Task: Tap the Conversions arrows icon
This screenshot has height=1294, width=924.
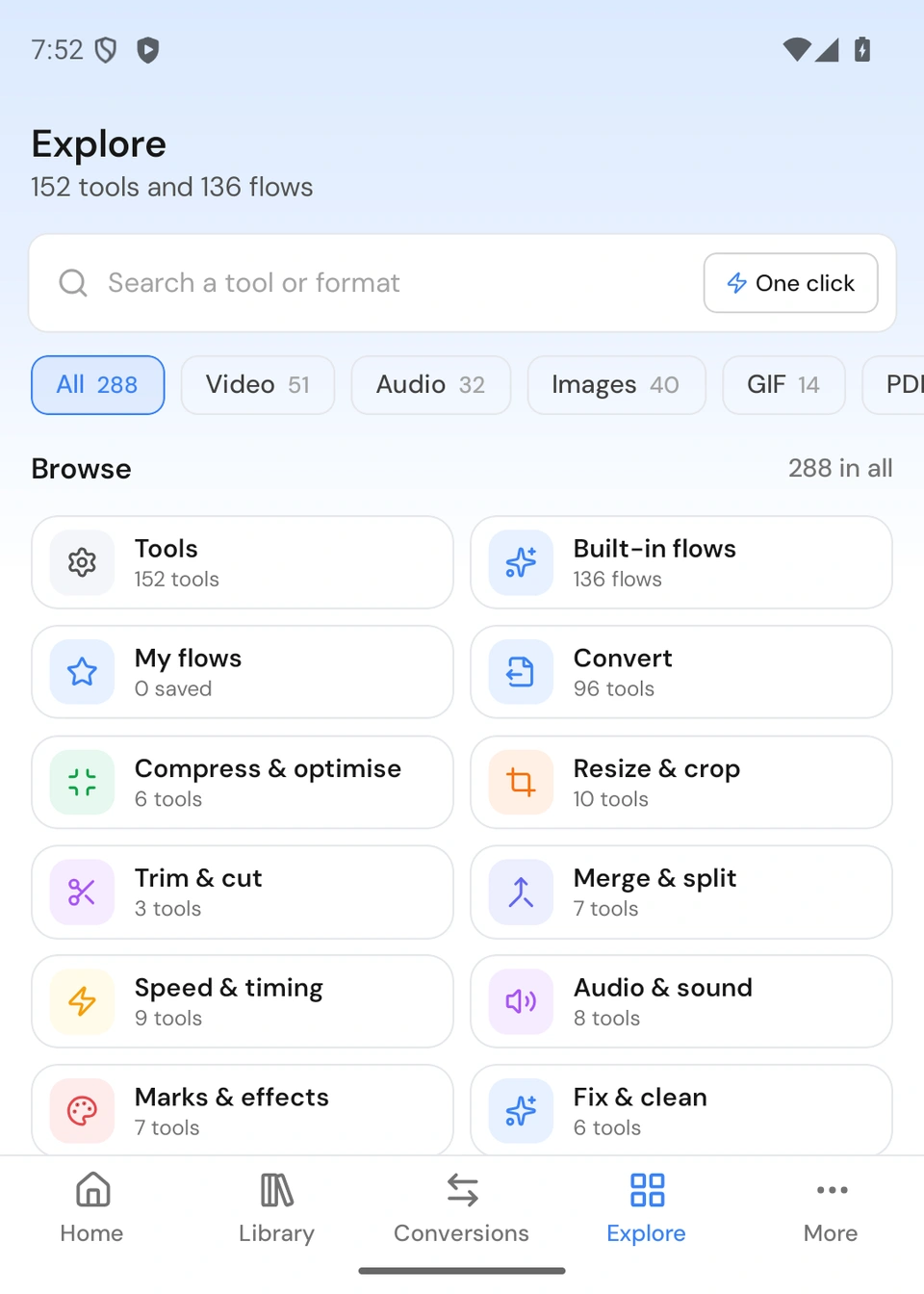Action: 462,1190
